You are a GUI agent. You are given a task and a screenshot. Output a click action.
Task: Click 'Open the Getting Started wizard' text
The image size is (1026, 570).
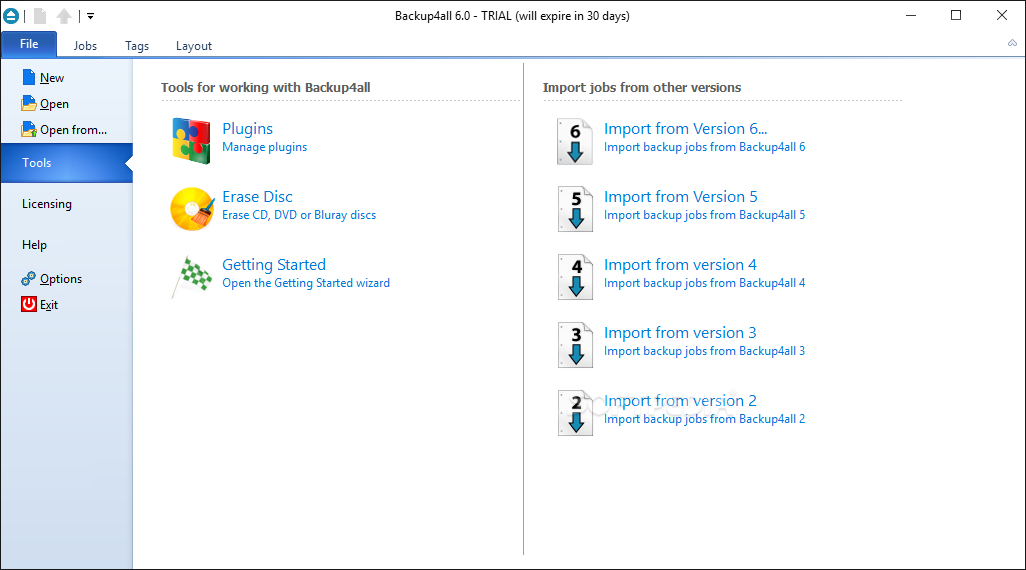coord(306,283)
